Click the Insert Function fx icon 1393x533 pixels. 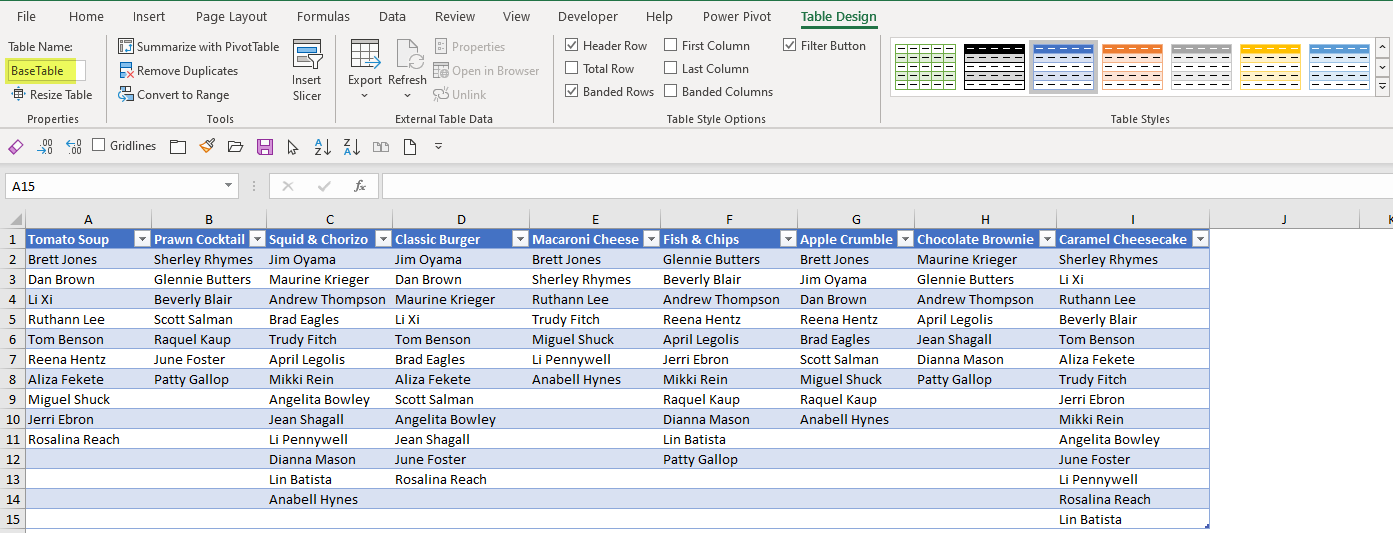tap(360, 186)
